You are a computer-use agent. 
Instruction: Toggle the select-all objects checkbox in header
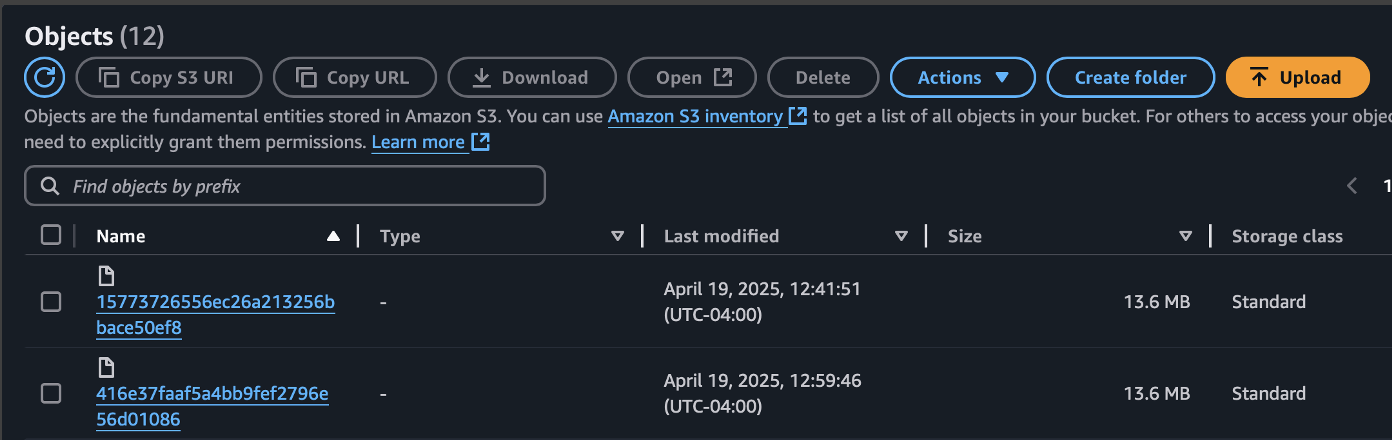coord(51,235)
